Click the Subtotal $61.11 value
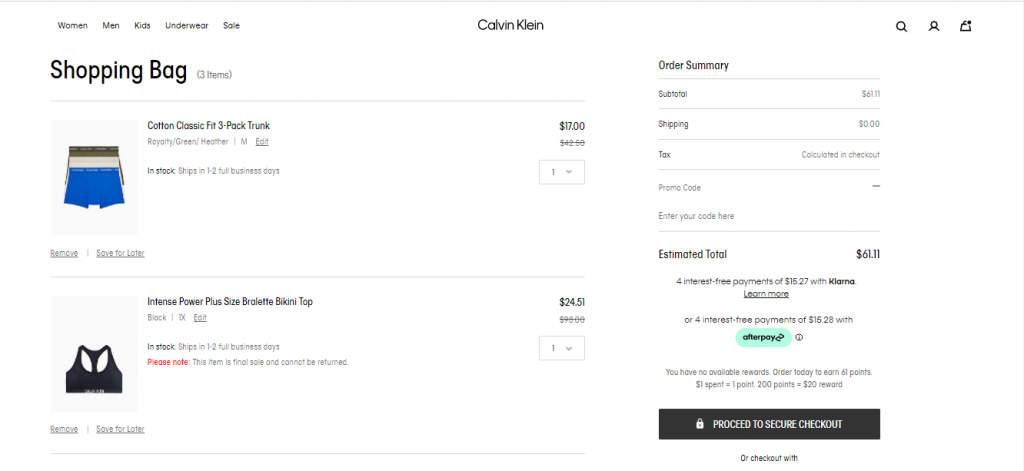 point(871,95)
